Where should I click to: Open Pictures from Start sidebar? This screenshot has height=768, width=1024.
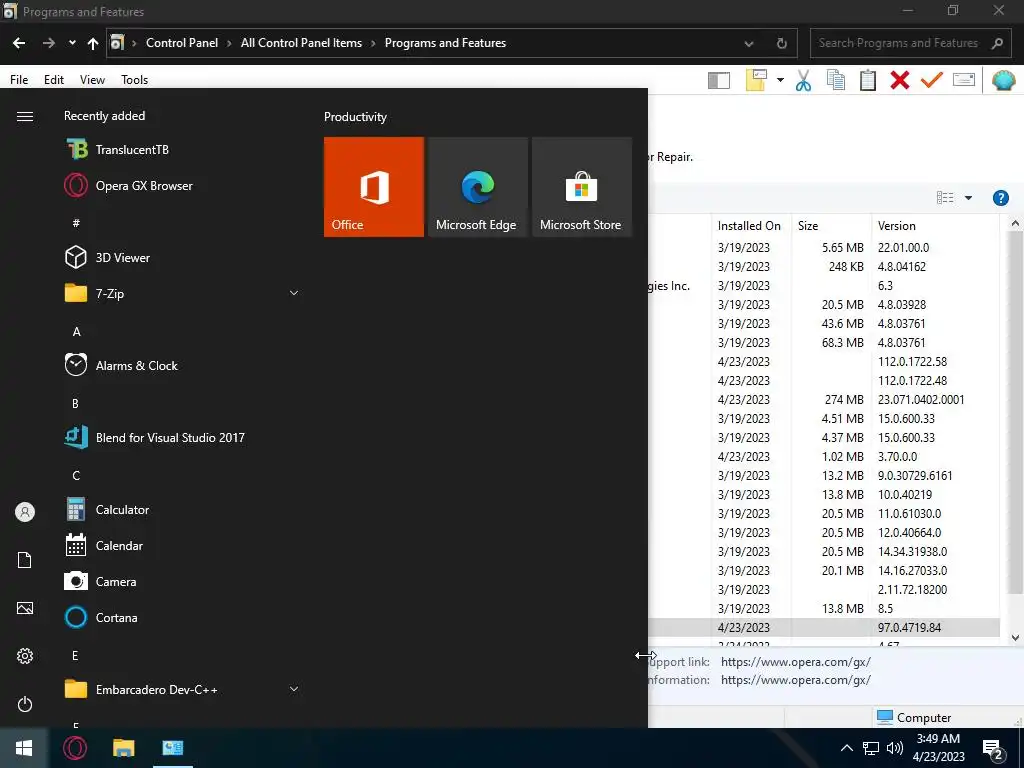[25, 608]
